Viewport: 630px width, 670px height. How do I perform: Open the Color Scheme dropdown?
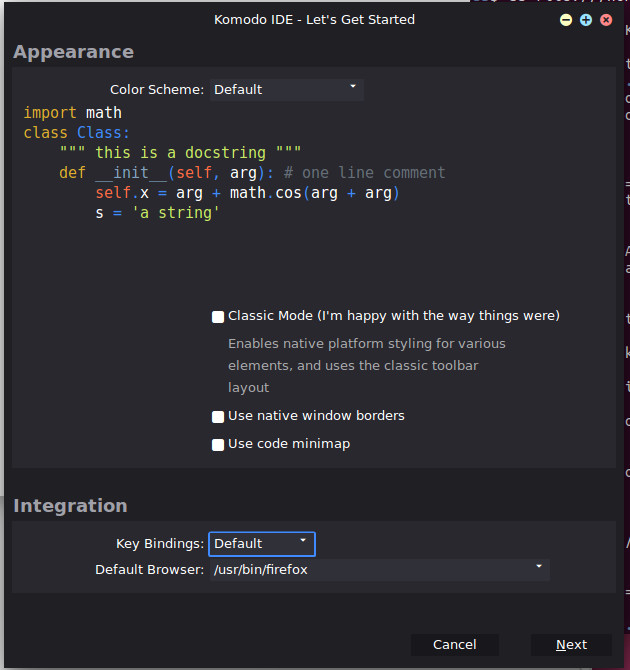coord(286,89)
